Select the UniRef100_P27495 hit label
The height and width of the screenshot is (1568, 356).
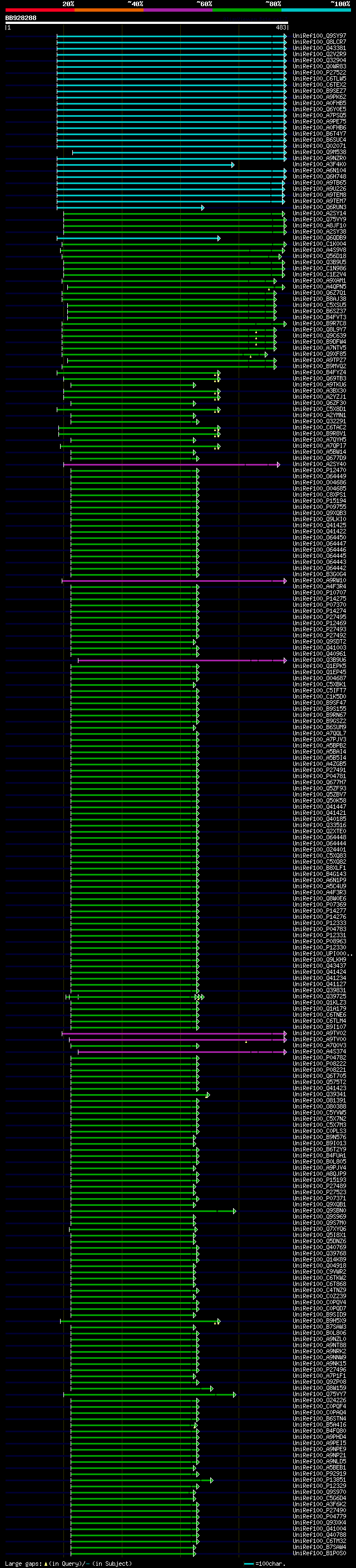319,617
